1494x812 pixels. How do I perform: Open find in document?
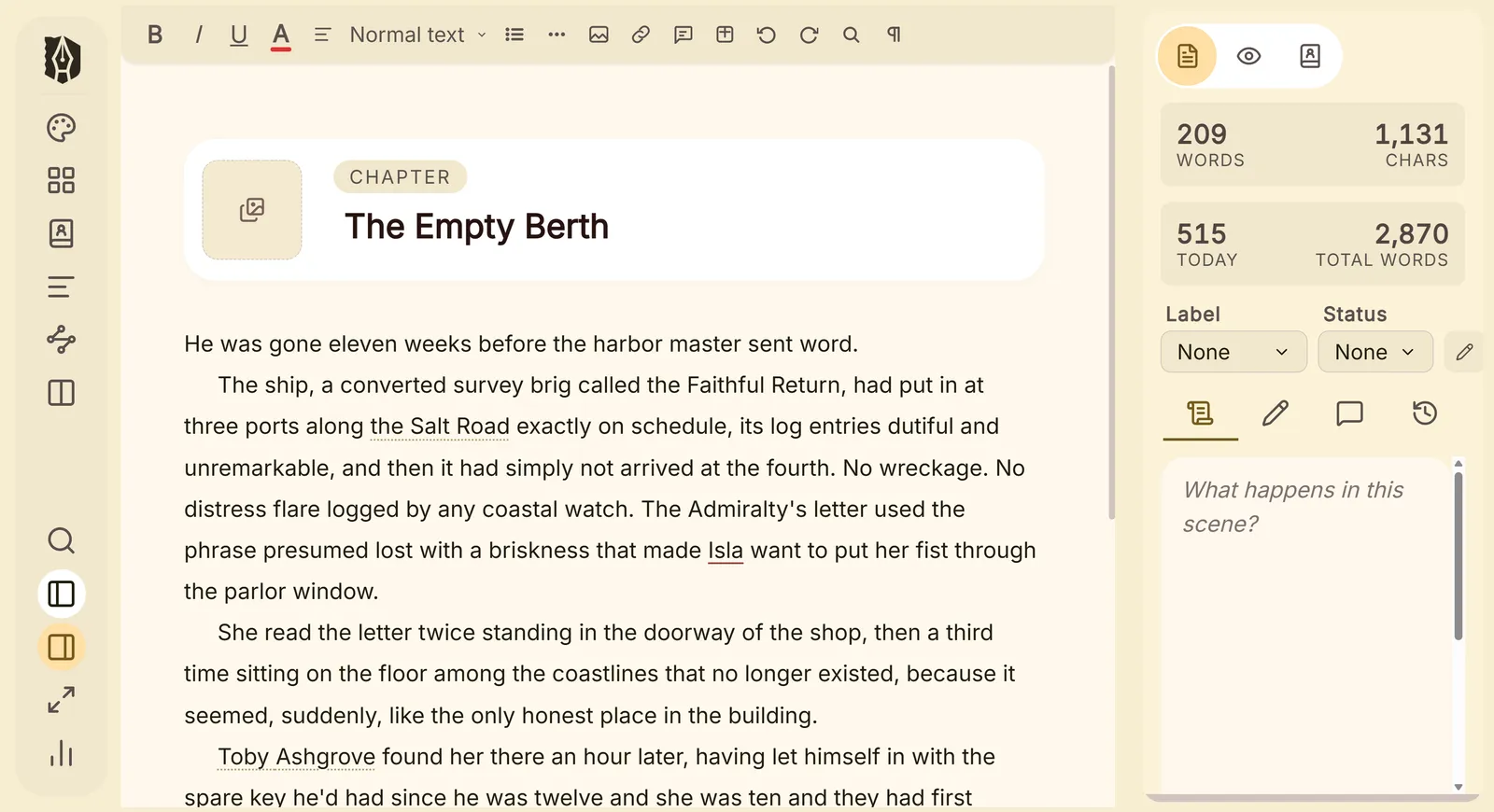coord(851,35)
